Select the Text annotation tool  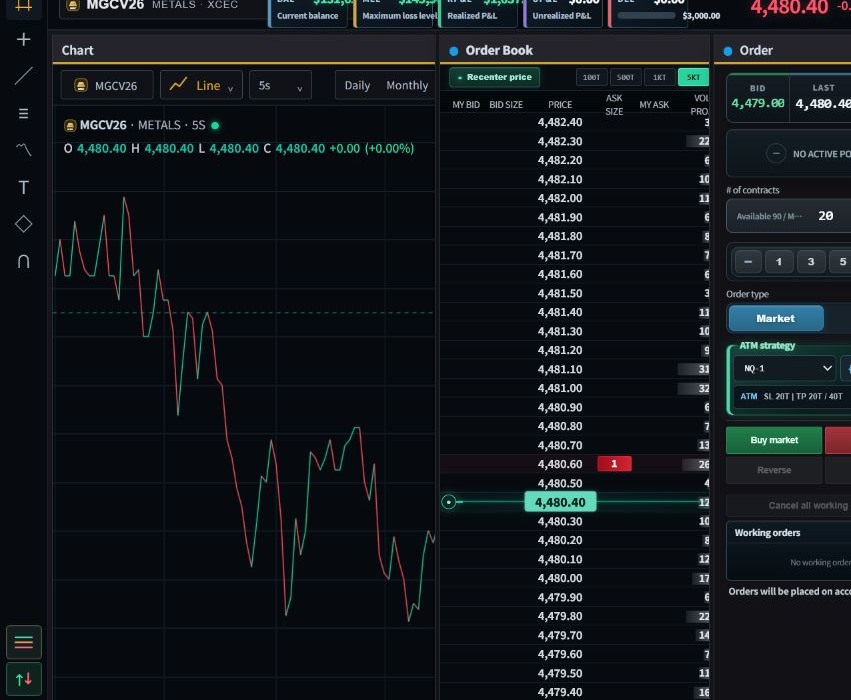(23, 188)
